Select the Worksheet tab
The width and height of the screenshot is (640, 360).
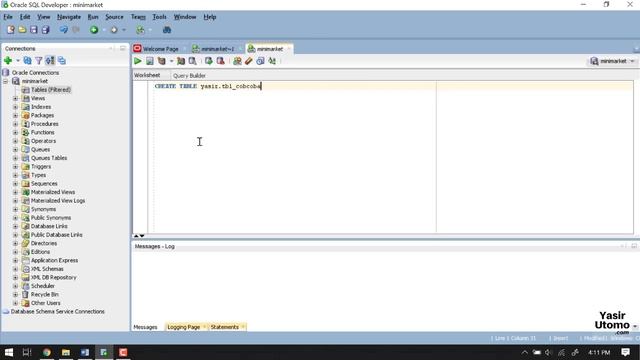click(x=147, y=75)
